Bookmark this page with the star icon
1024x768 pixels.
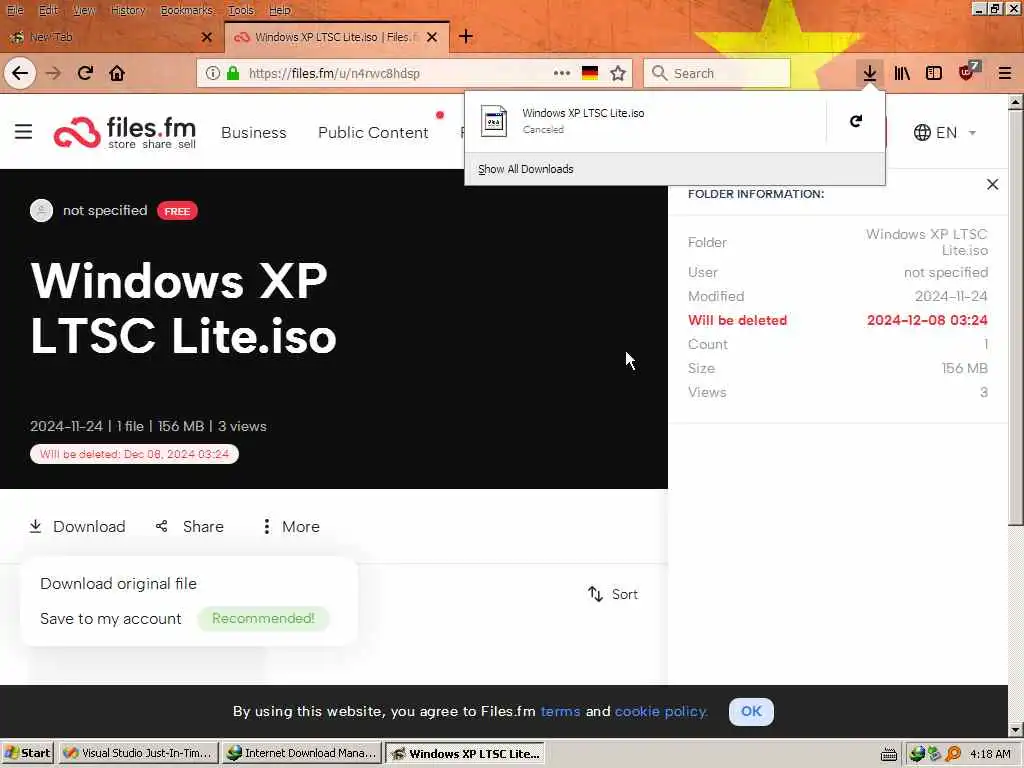618,73
